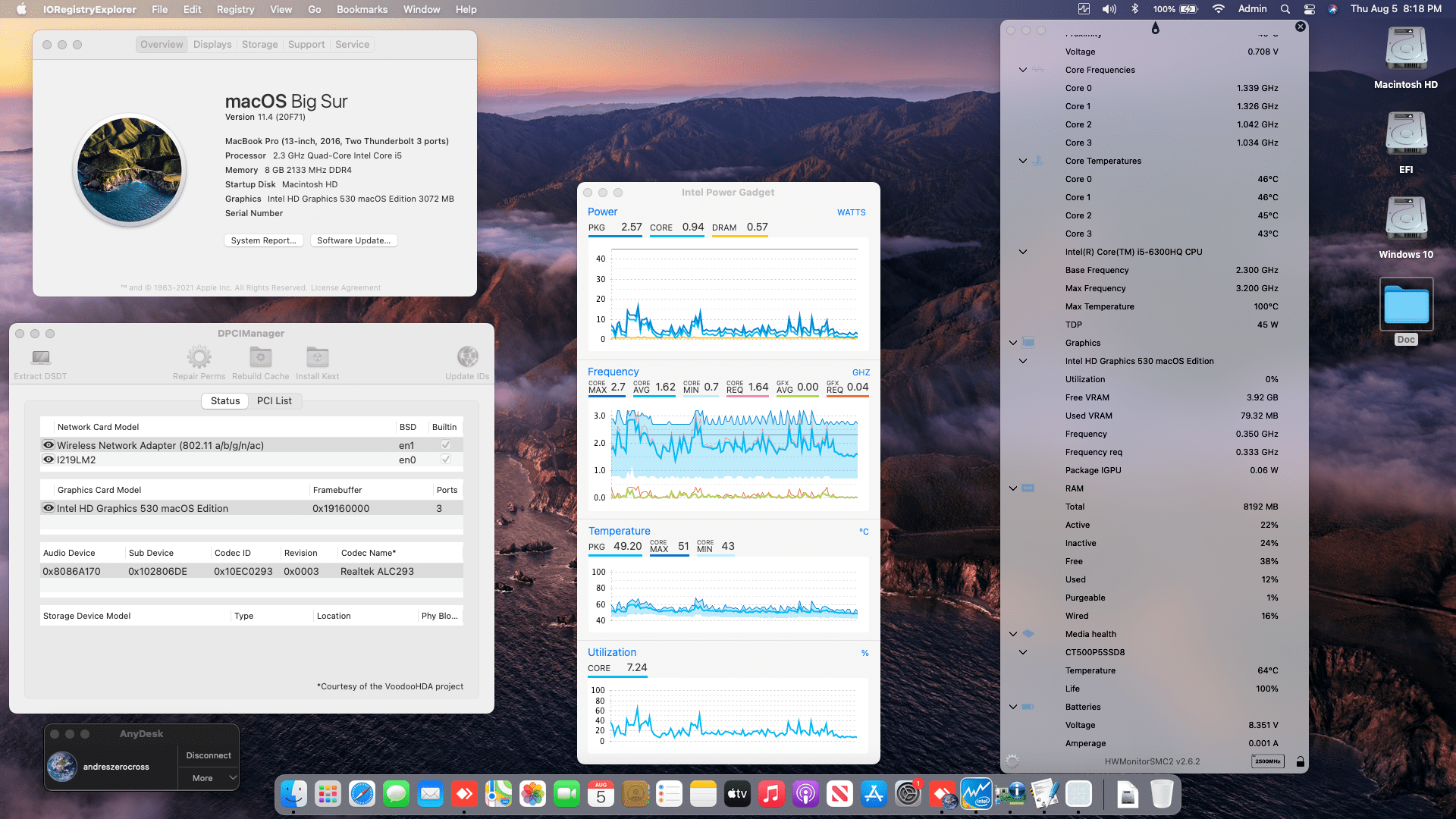Click the Software Update... button

[353, 240]
